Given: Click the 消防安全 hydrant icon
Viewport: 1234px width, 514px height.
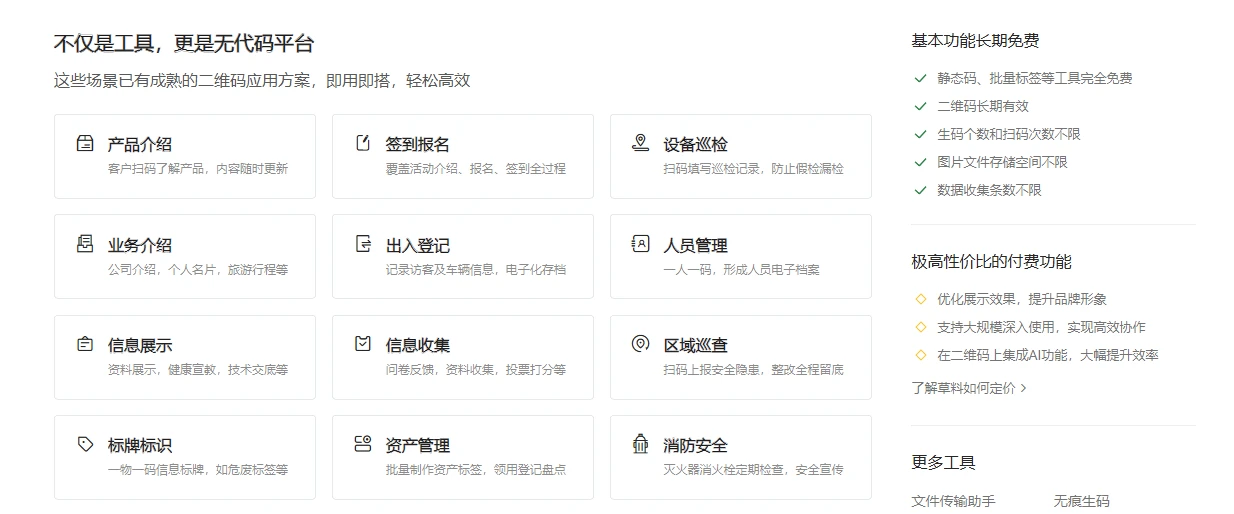Looking at the screenshot, I should [x=641, y=444].
